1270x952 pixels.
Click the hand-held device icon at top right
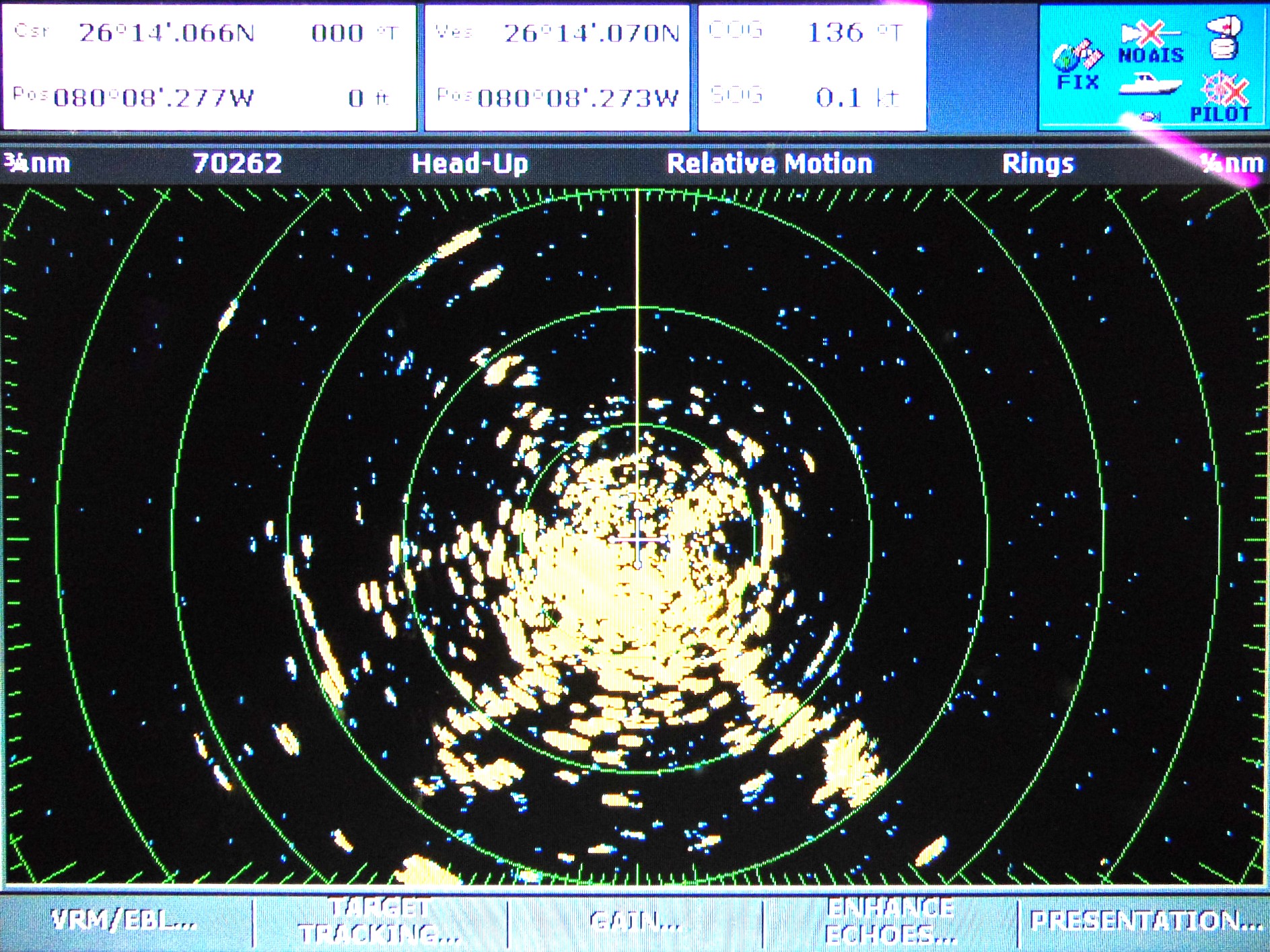[1223, 37]
